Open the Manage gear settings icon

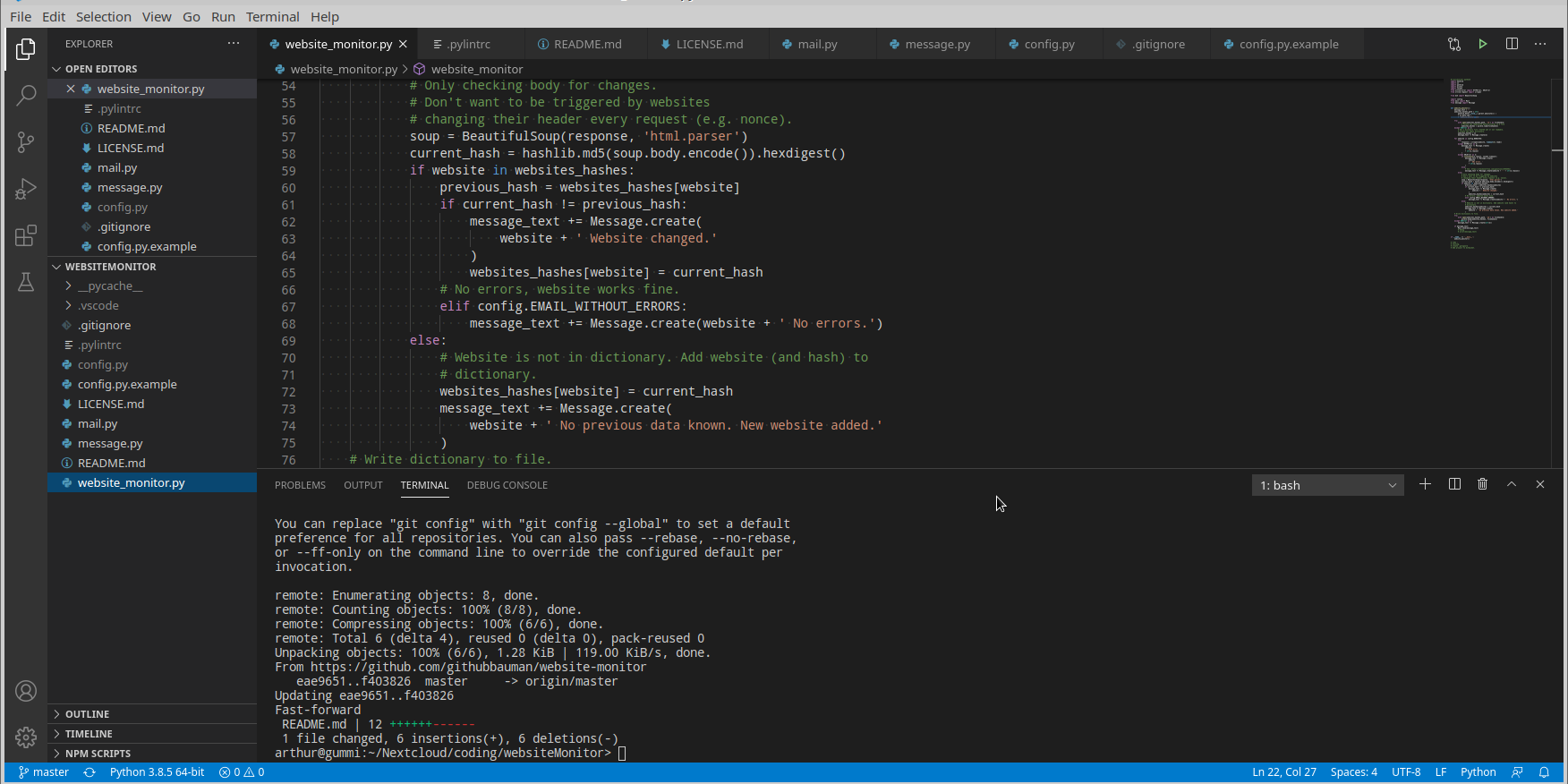click(x=26, y=737)
